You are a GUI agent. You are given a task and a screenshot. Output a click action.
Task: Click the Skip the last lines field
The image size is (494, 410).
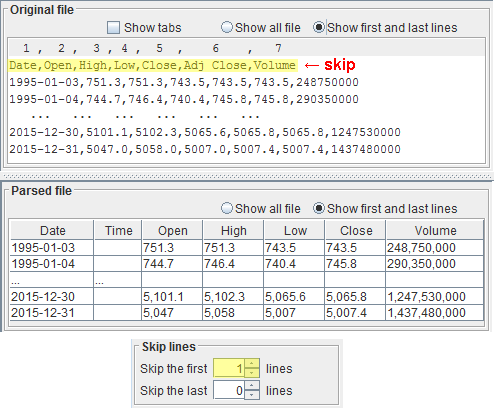tap(229, 390)
